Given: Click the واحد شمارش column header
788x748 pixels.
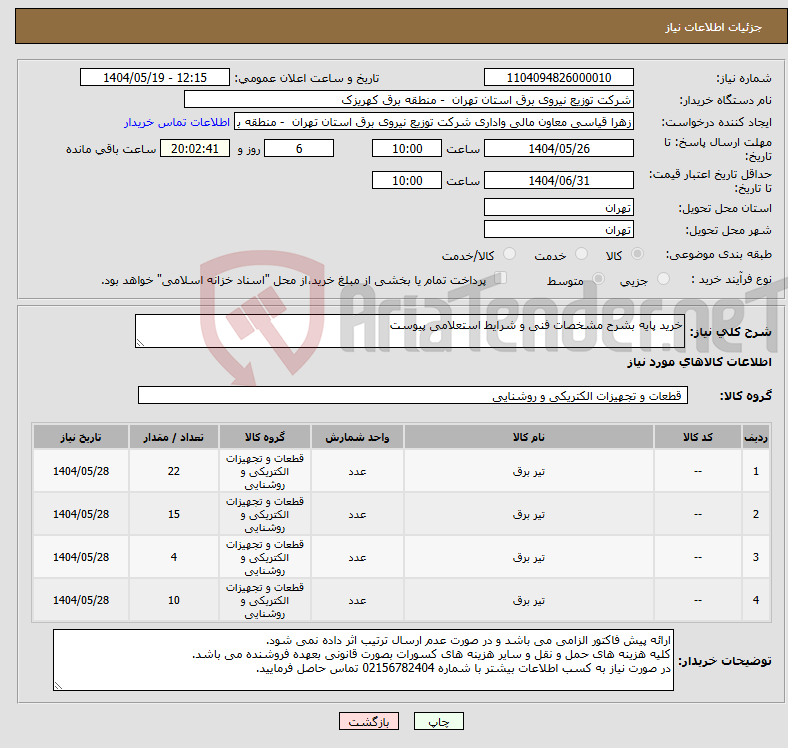Looking at the screenshot, I should [357, 437].
